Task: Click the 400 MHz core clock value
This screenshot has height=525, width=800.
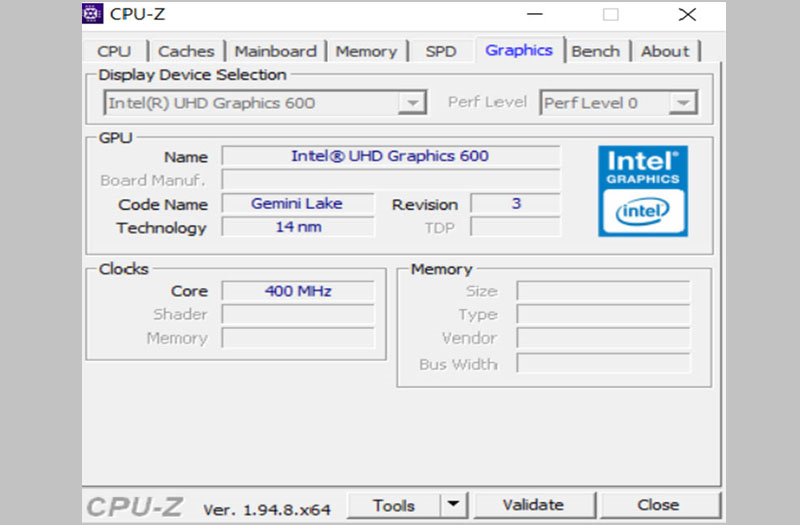Action: pyautogui.click(x=297, y=291)
